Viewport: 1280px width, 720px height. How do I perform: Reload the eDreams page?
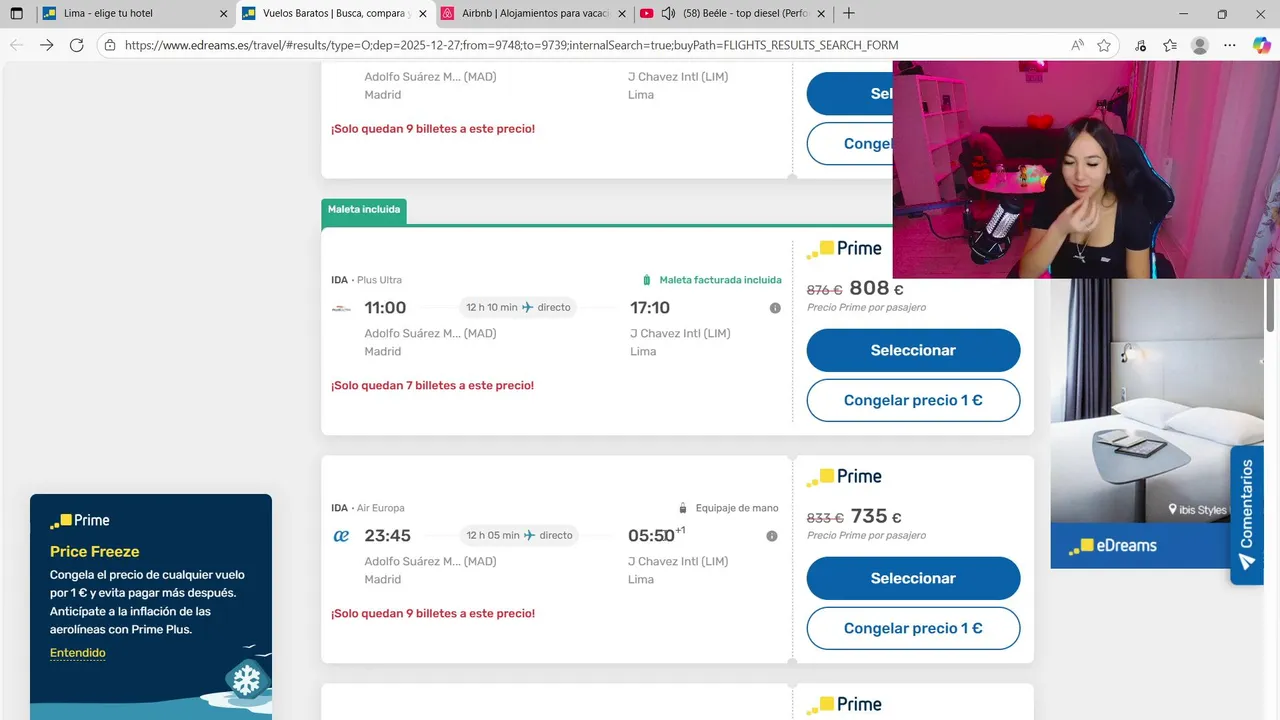tap(76, 45)
